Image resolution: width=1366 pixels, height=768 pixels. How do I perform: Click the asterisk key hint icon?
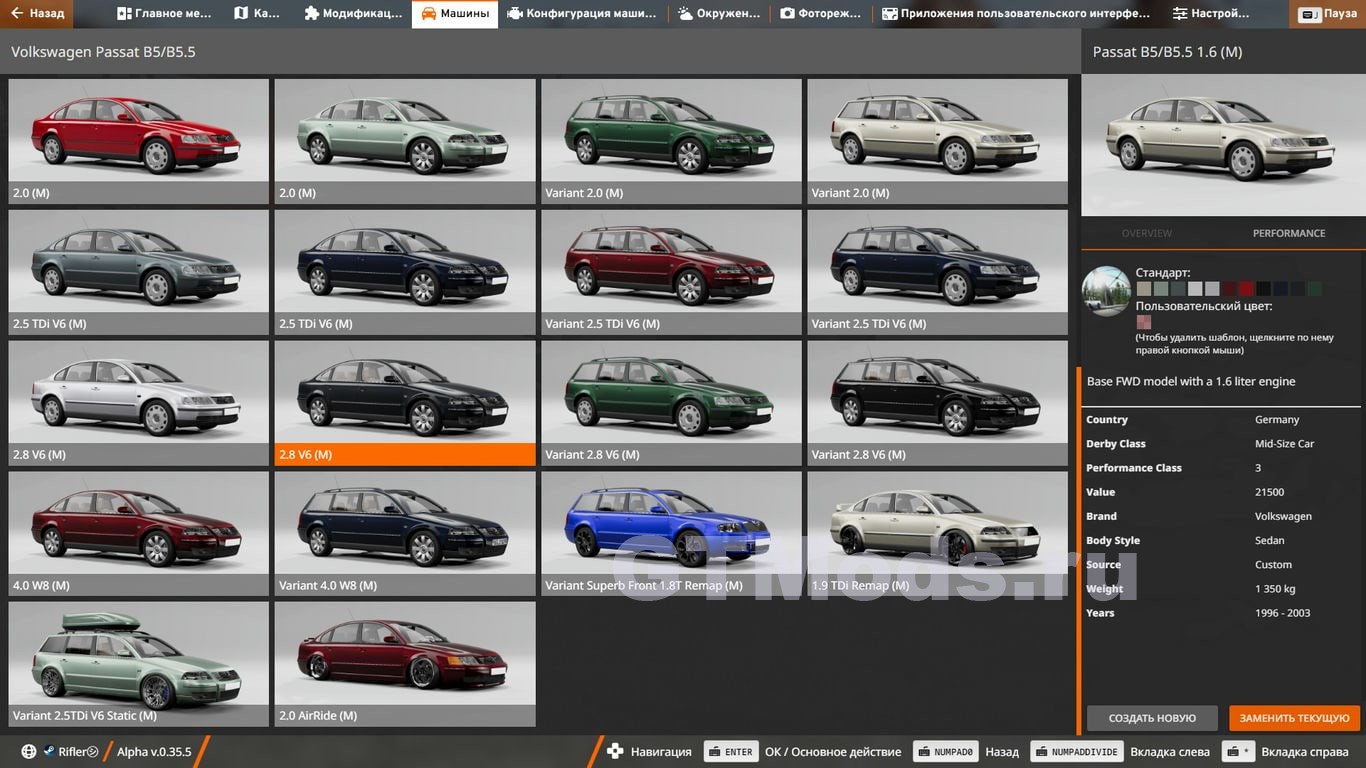[x=1239, y=752]
